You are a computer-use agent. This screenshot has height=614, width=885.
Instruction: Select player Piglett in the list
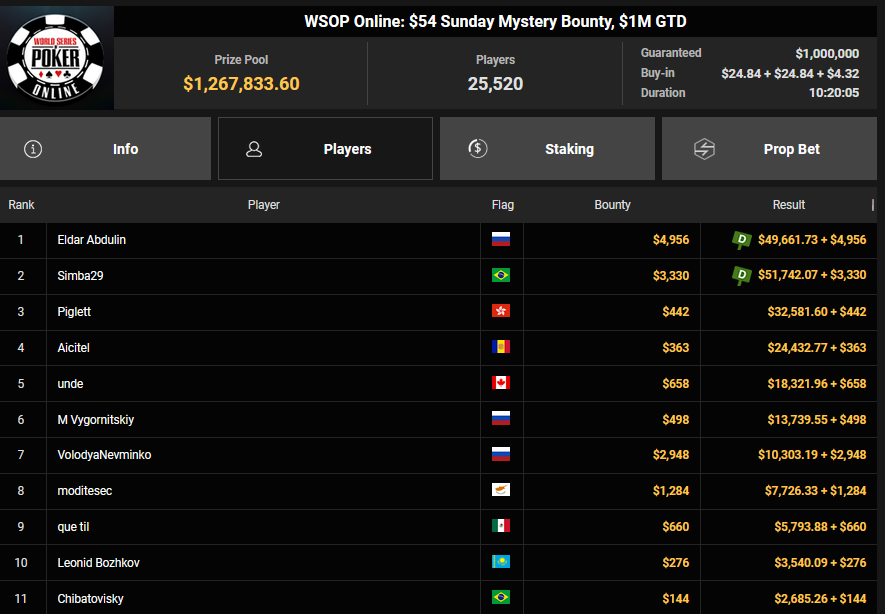[x=75, y=312]
